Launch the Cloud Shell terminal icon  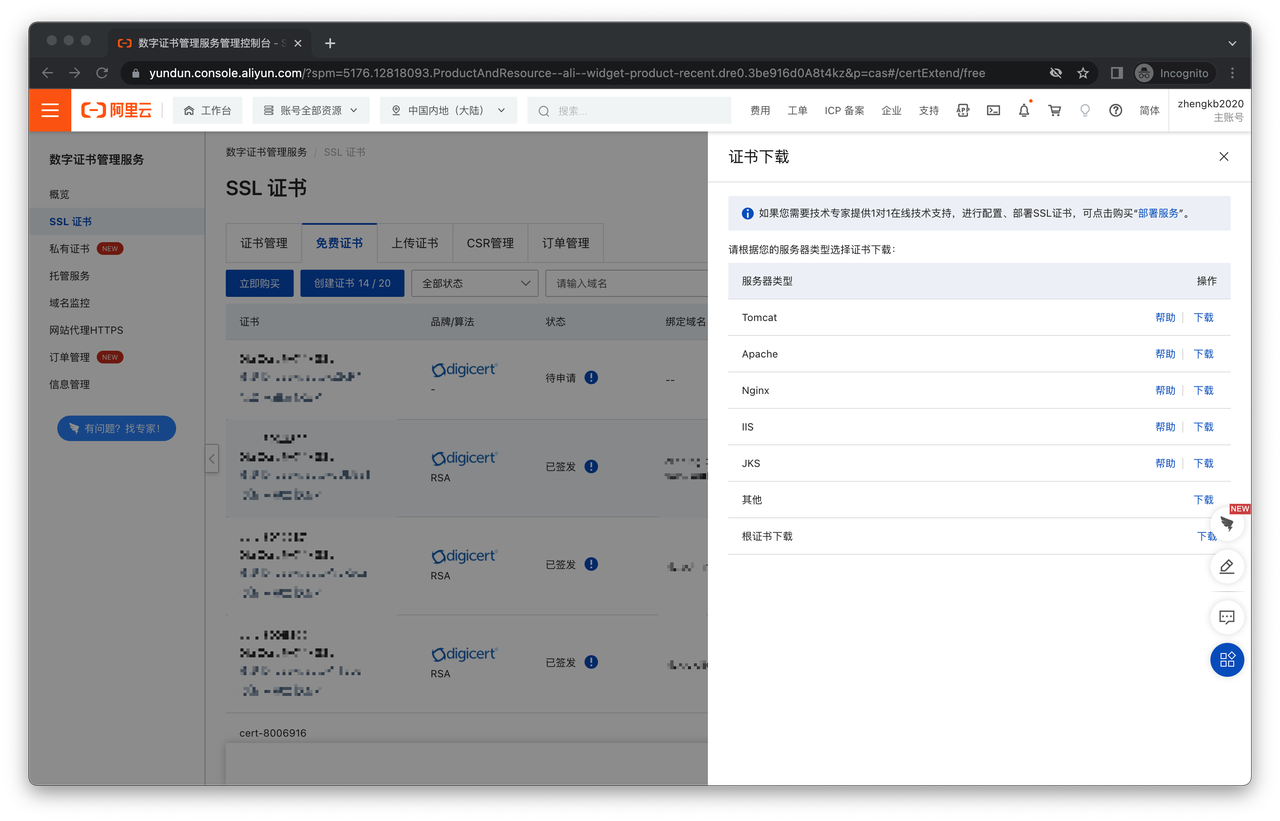(x=993, y=110)
